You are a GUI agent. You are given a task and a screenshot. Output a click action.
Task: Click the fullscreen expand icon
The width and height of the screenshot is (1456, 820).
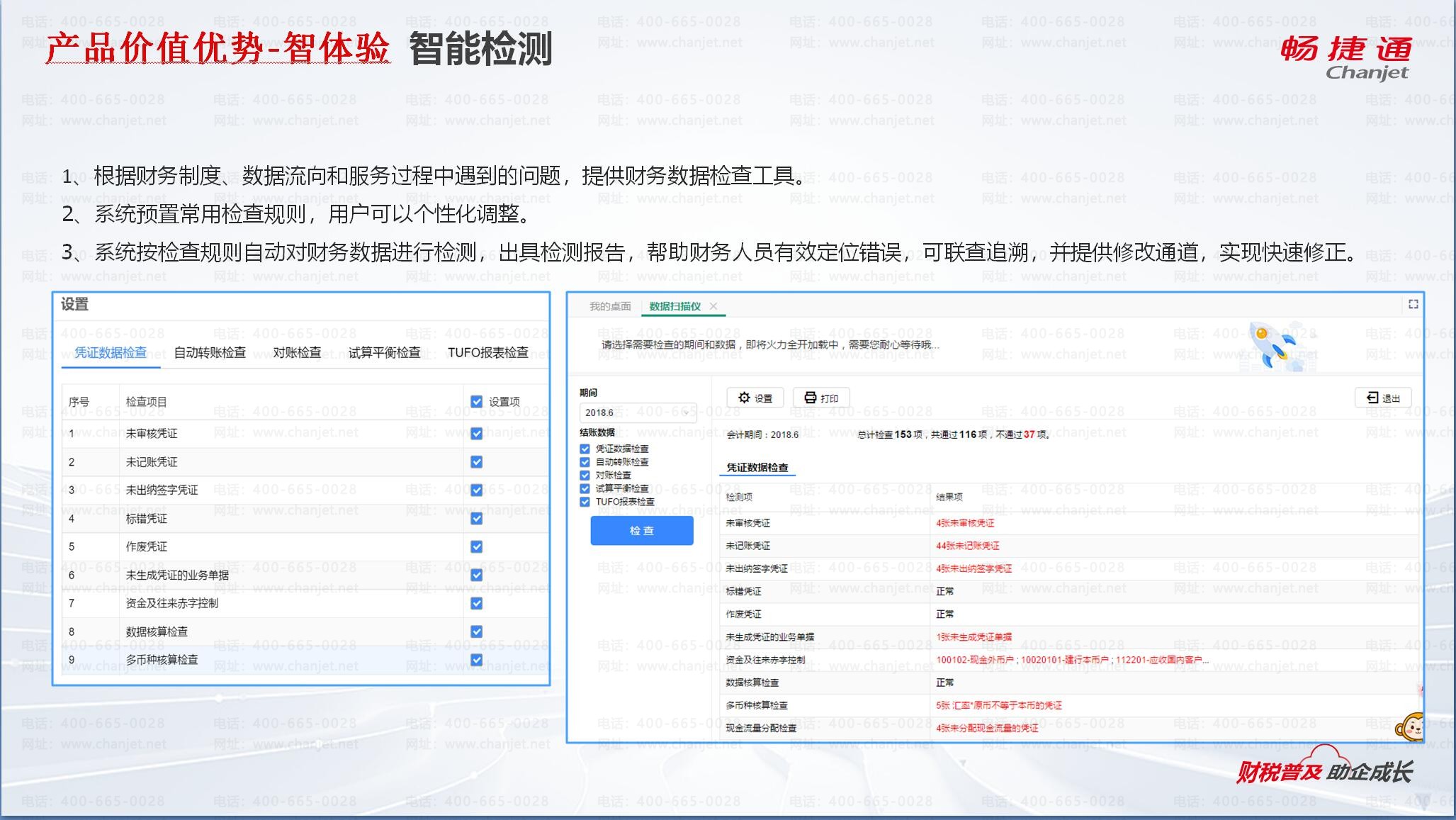pos(1413,304)
